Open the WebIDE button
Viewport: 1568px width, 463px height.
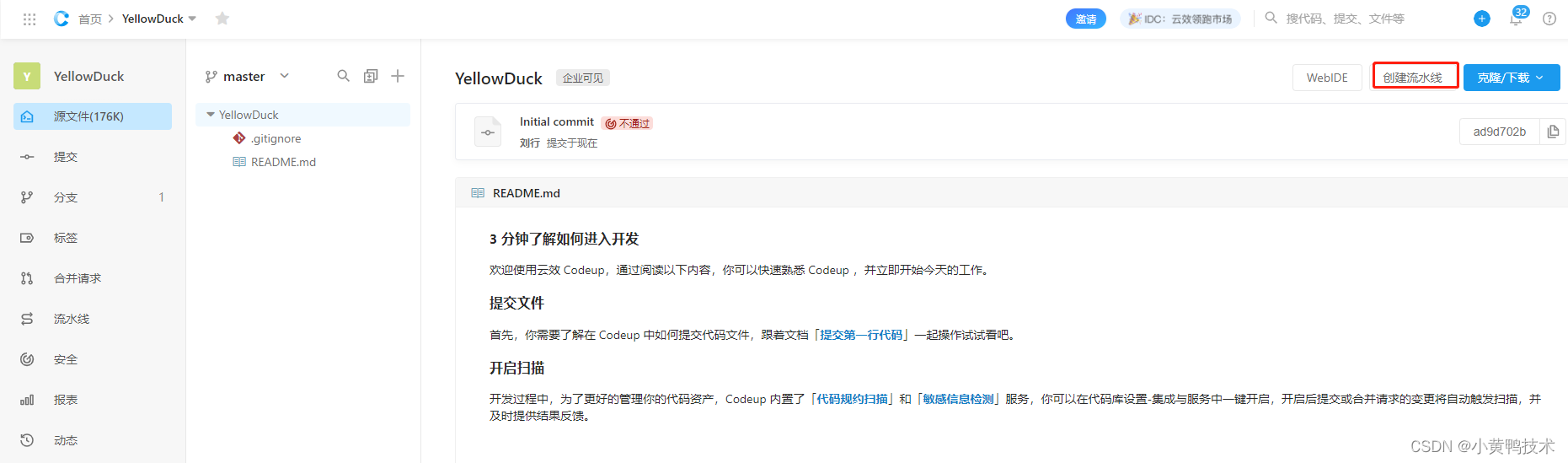1327,78
